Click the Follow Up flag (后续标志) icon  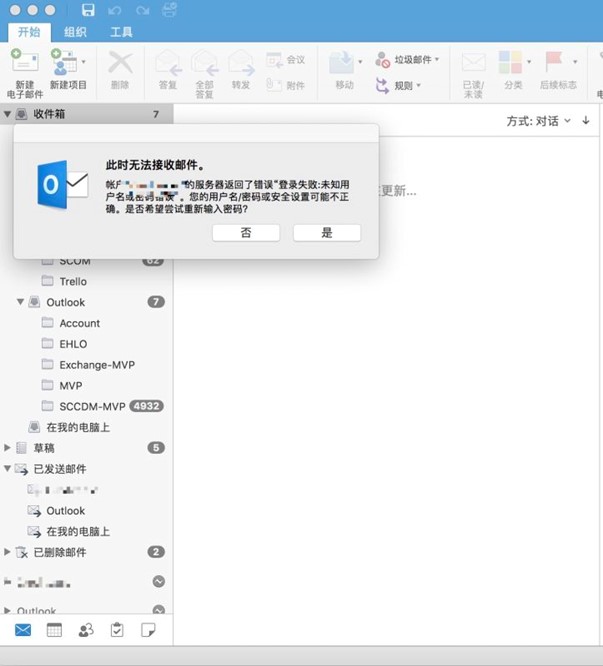pyautogui.click(x=554, y=62)
